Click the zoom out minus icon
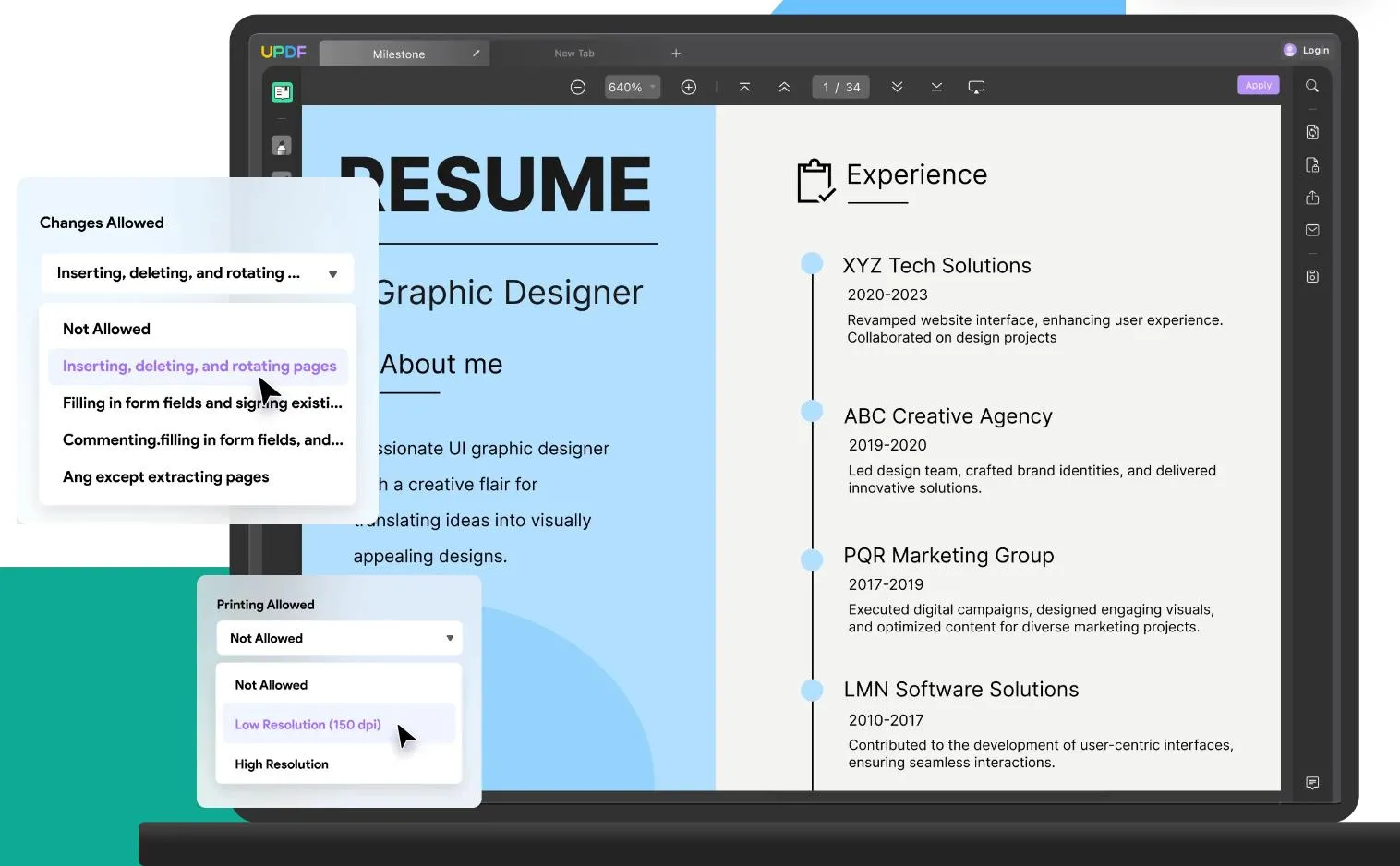Viewport: 1400px width, 866px height. (578, 87)
